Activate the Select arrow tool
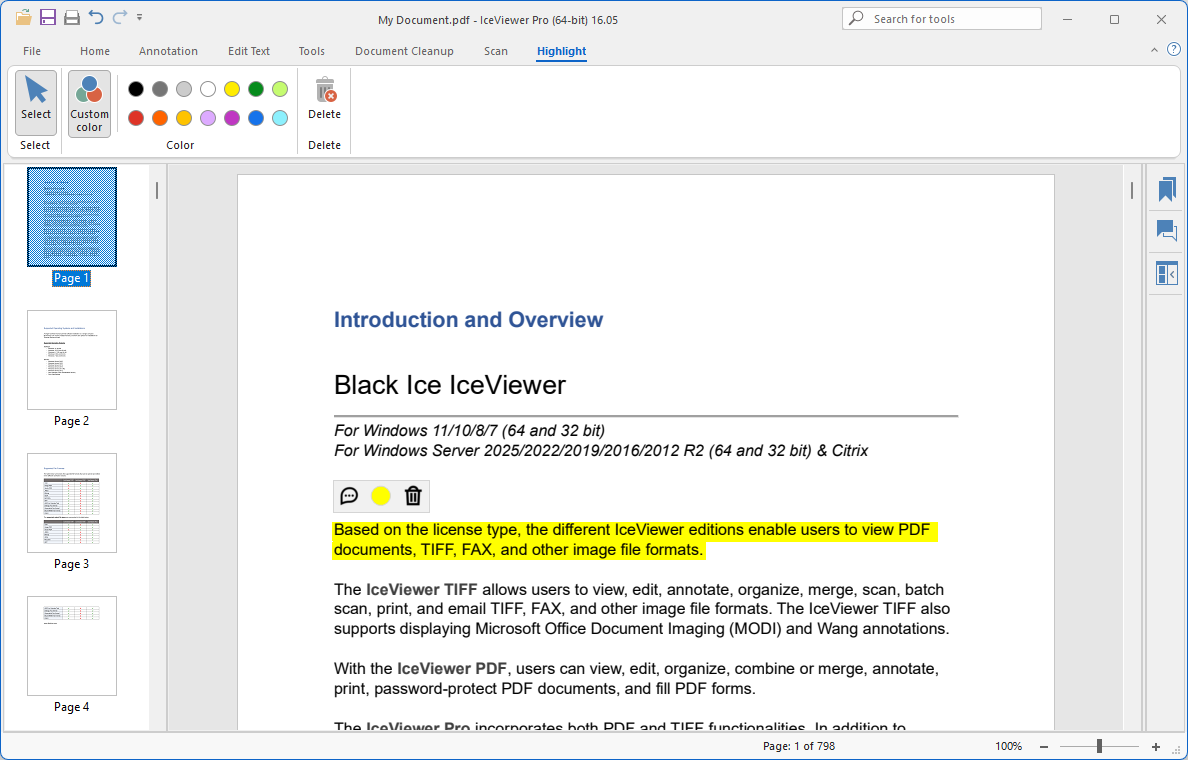 tap(36, 103)
